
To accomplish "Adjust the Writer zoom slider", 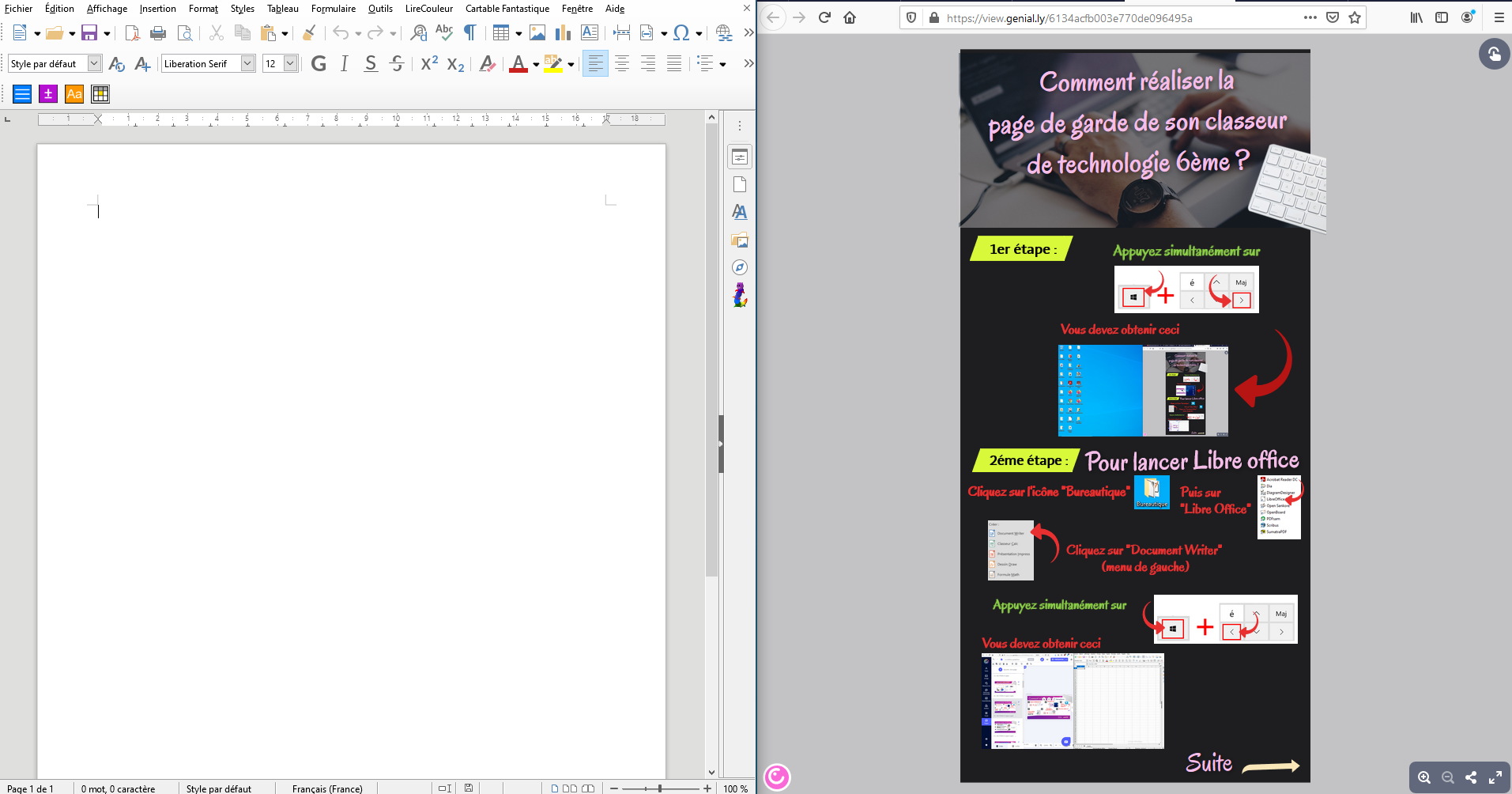I will click(660, 788).
